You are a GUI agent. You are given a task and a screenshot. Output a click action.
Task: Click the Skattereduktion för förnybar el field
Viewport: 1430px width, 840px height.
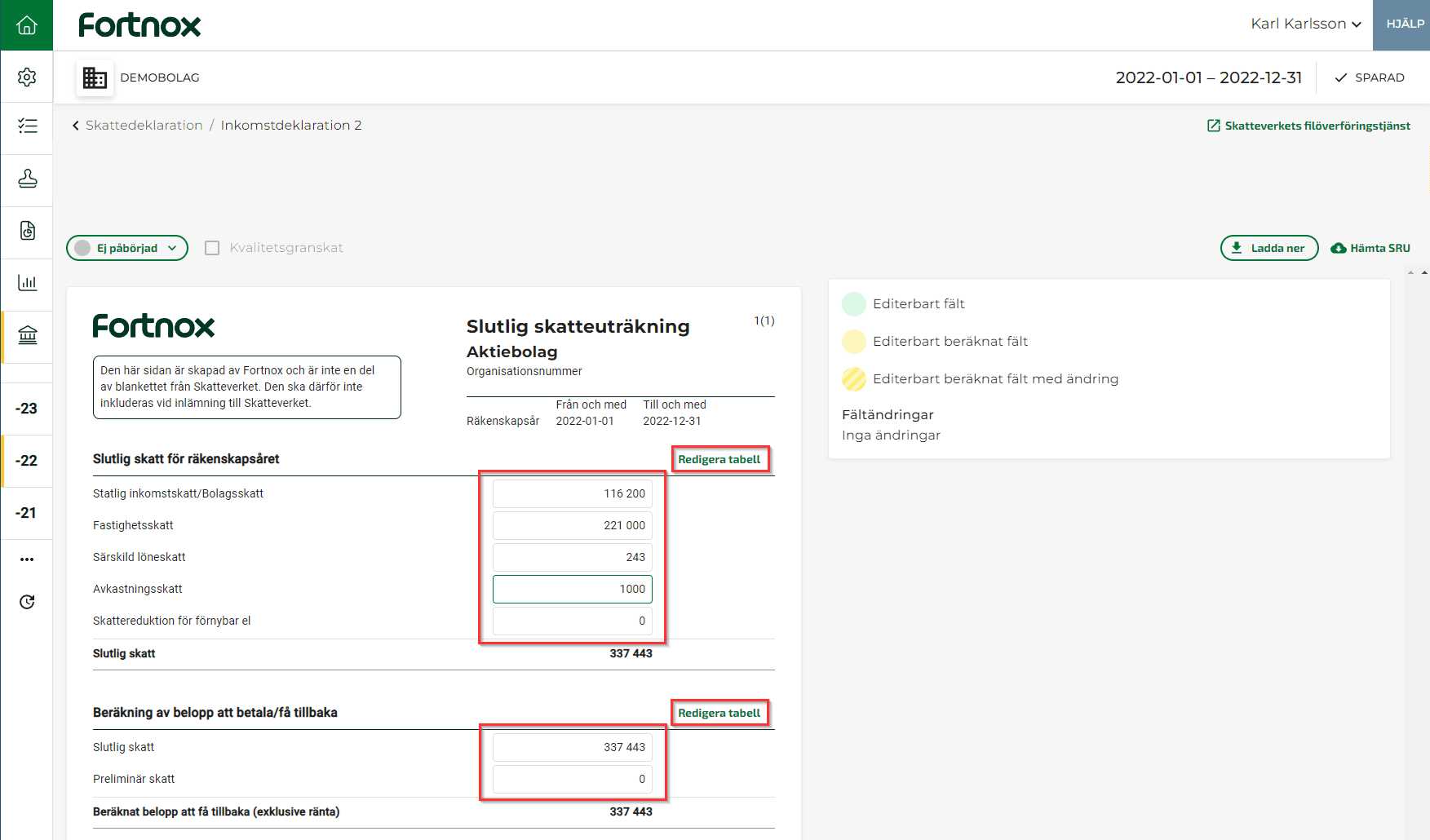coord(573,621)
